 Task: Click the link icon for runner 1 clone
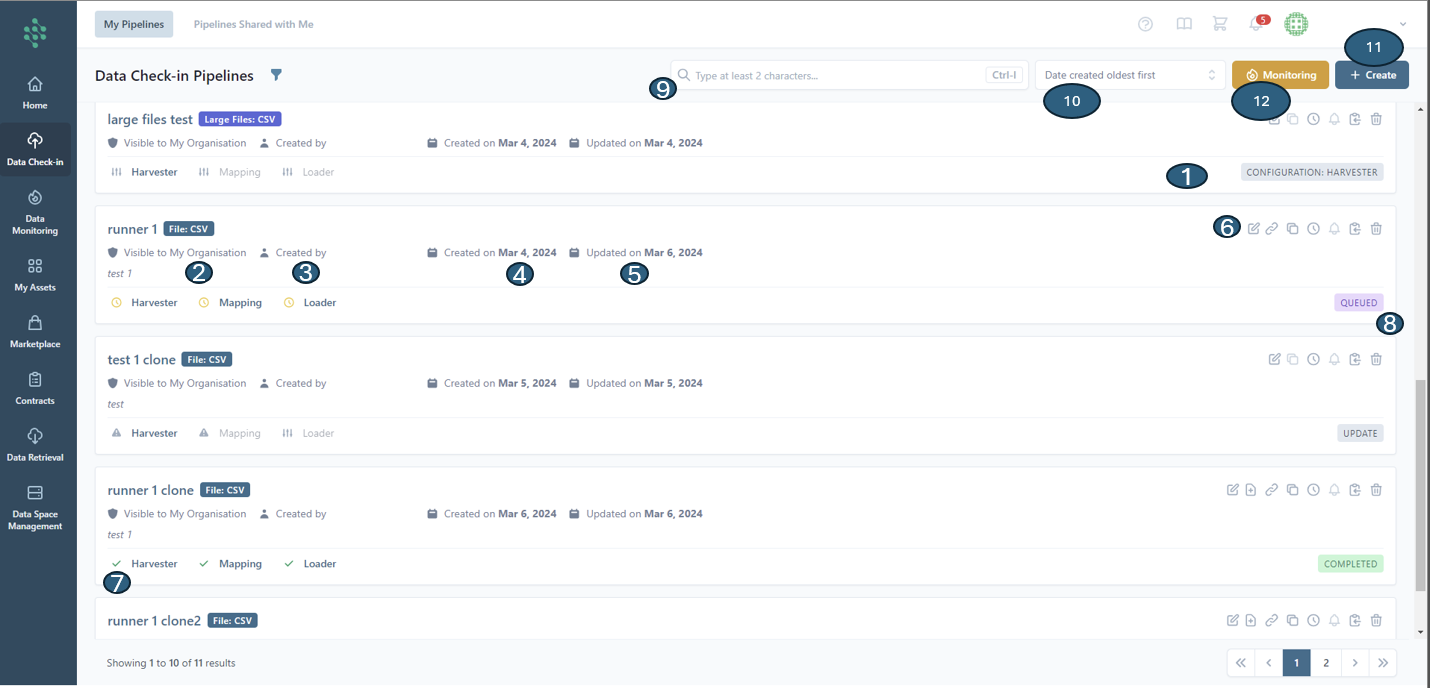[x=1271, y=490]
